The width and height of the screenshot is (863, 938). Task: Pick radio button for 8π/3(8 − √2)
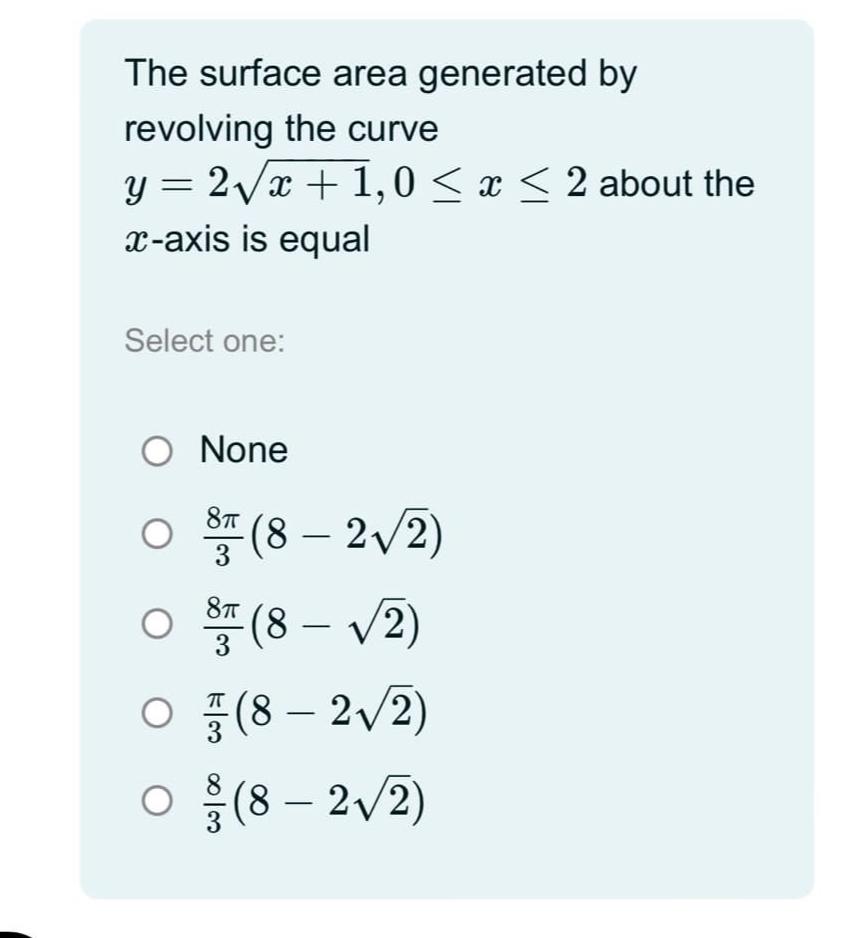point(159,627)
